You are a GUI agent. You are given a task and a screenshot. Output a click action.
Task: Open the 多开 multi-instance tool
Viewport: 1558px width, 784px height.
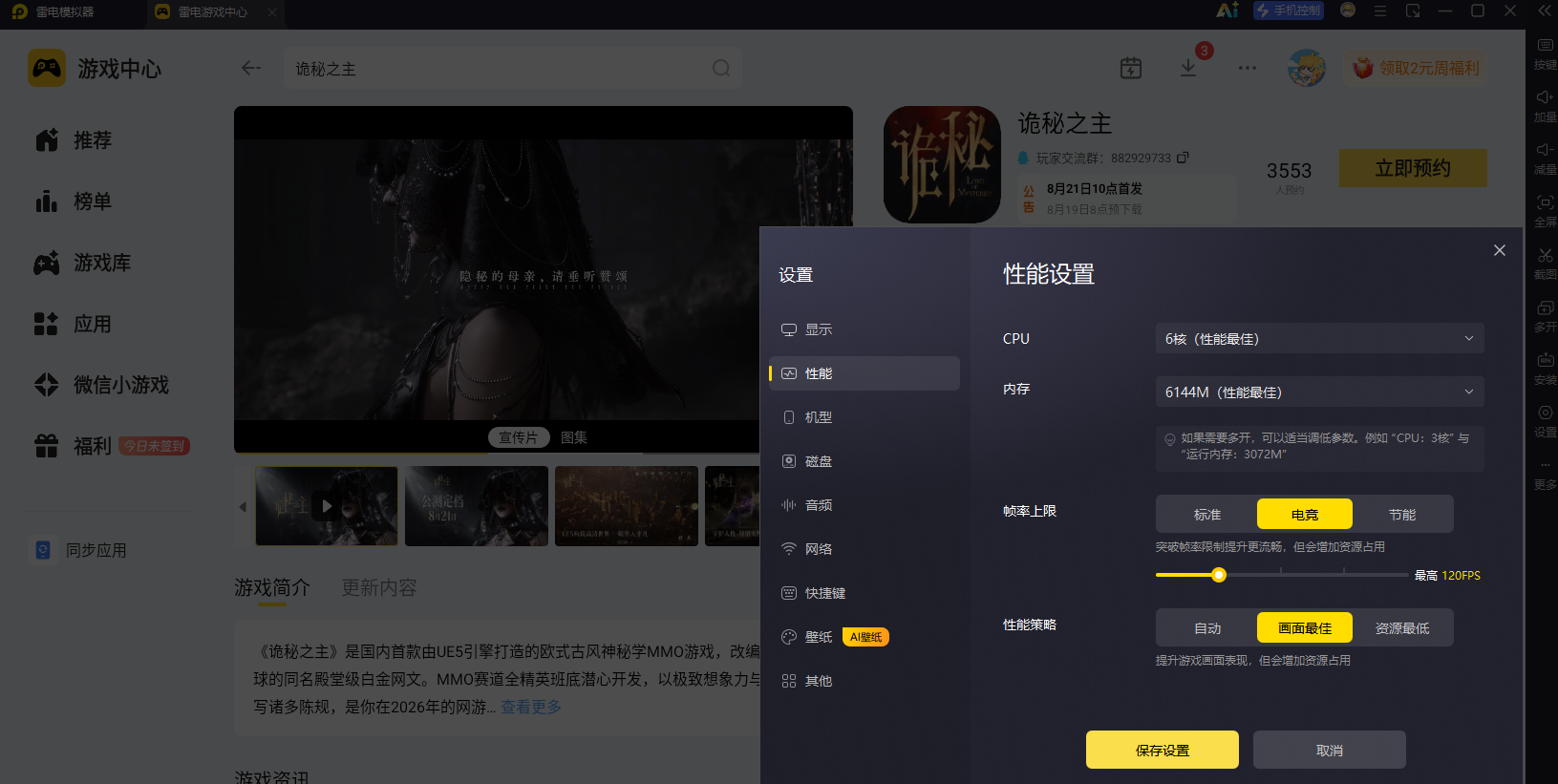(1545, 316)
